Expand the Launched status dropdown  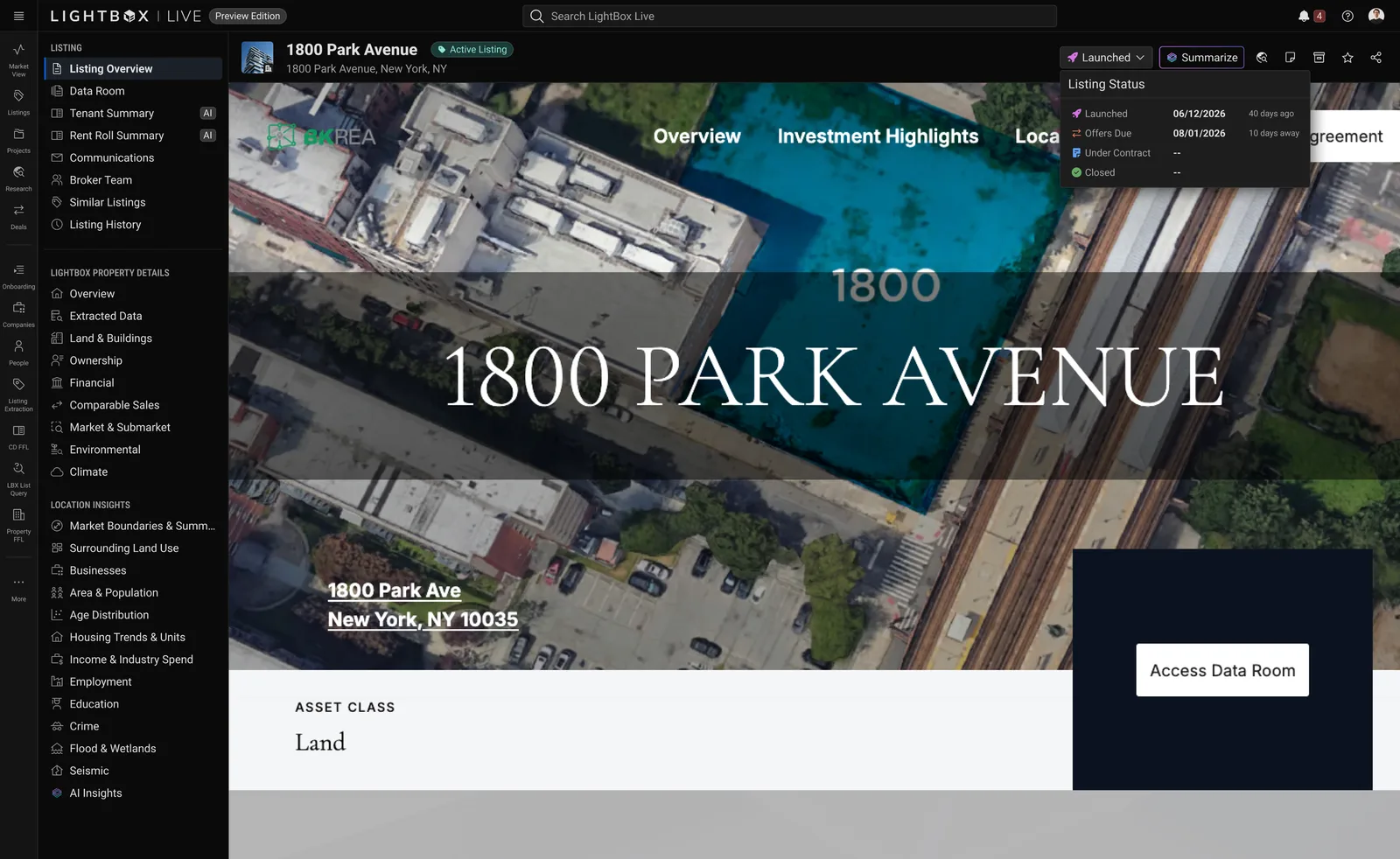pyautogui.click(x=1106, y=57)
